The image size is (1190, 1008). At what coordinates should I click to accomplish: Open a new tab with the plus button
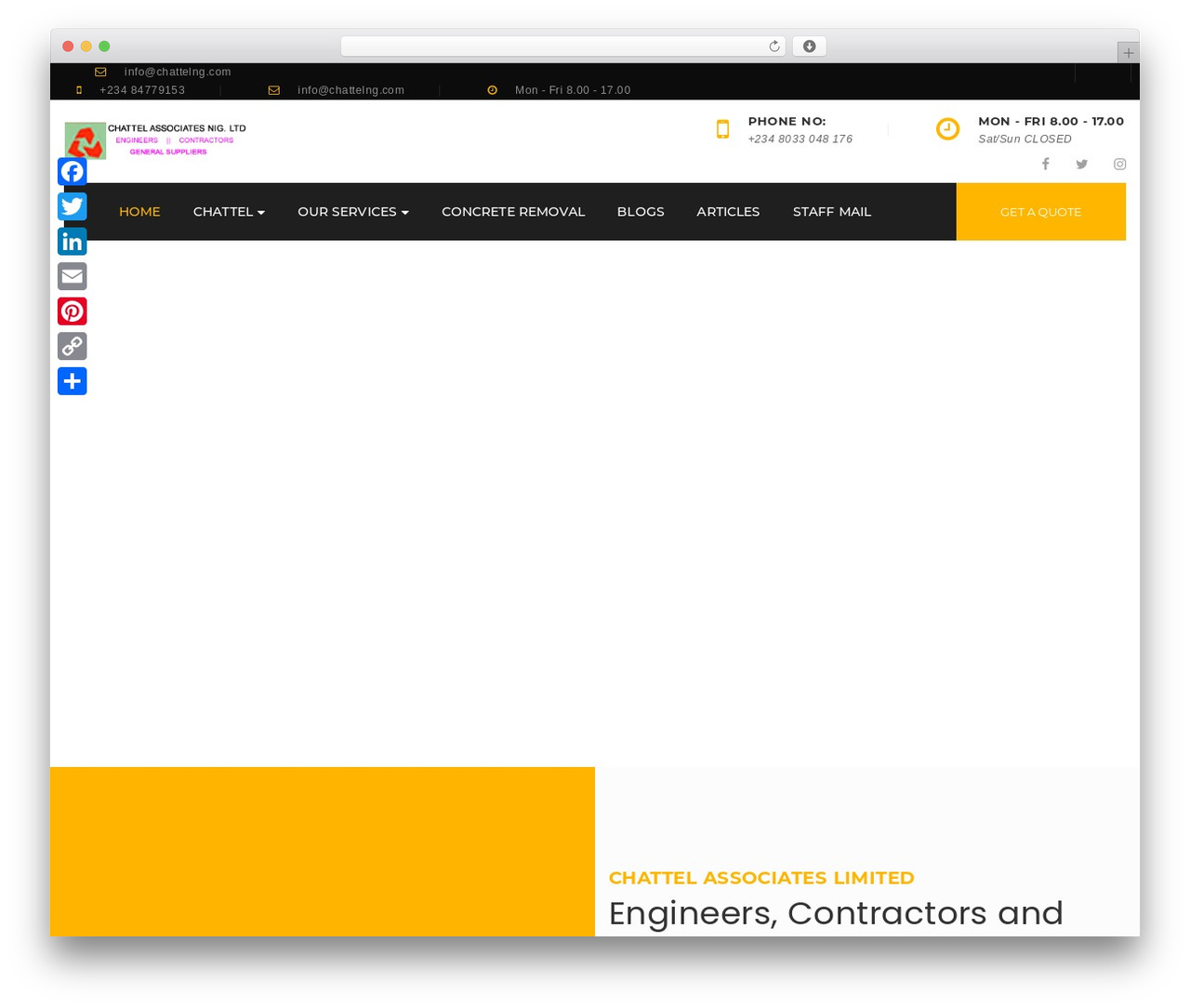click(x=1129, y=53)
